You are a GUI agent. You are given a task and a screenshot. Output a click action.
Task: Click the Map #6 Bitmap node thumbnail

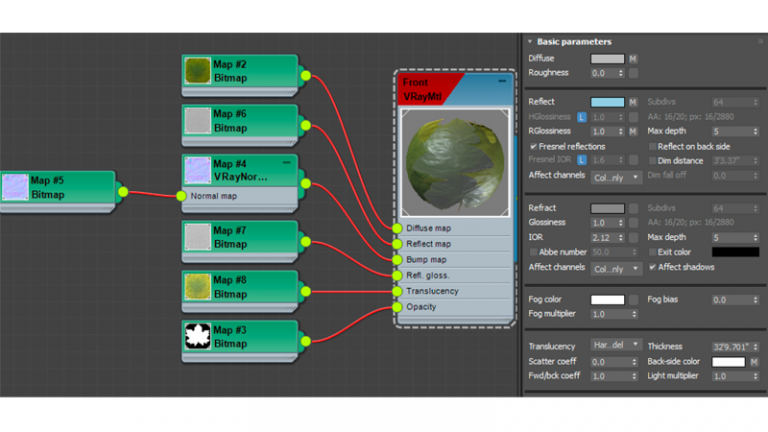point(197,120)
